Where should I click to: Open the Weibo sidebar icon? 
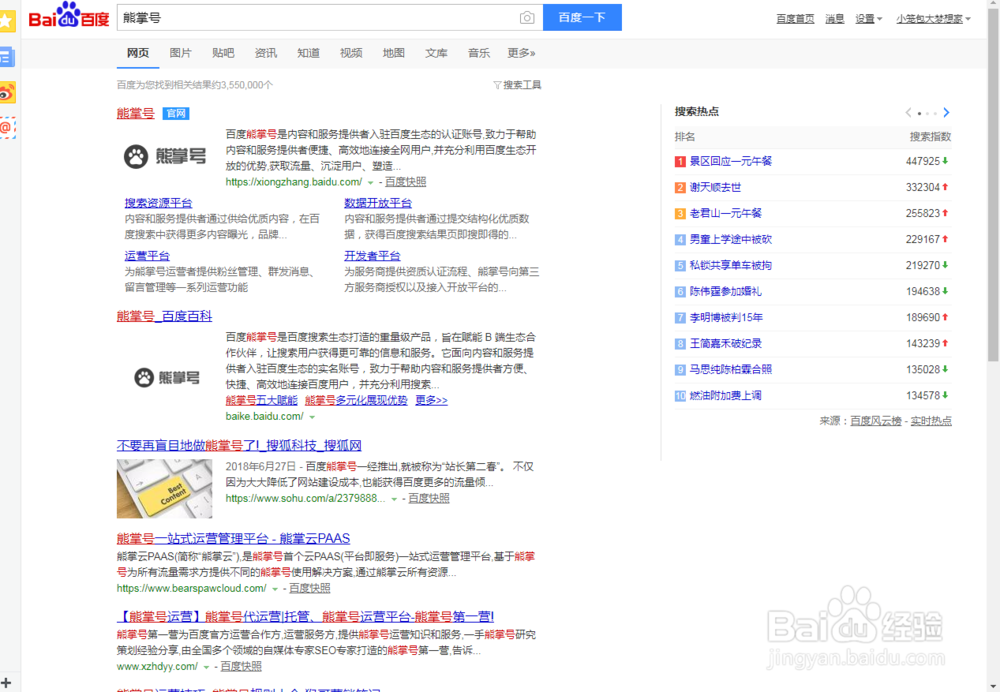[7, 93]
